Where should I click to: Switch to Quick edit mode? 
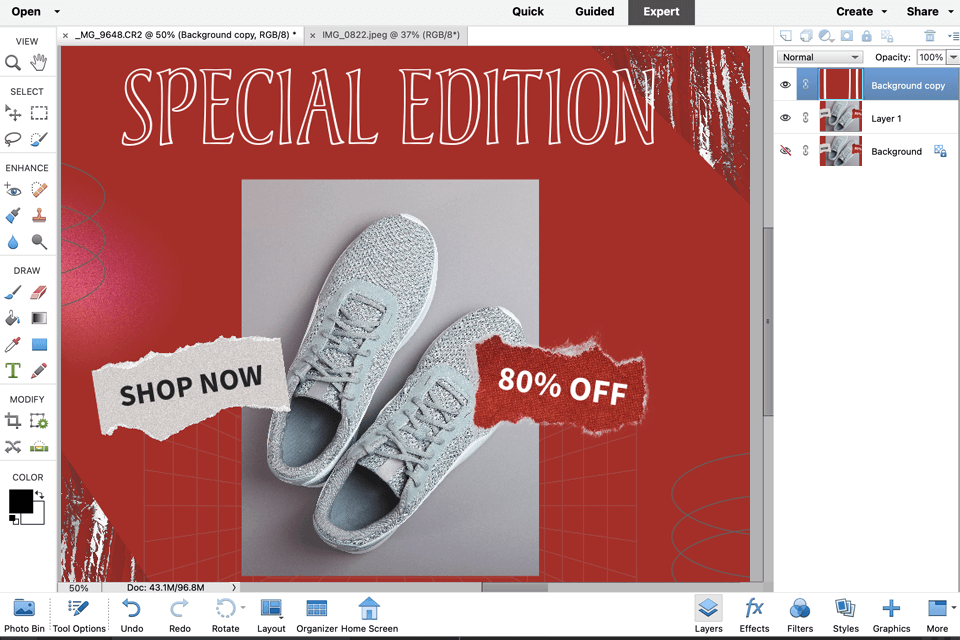pyautogui.click(x=528, y=12)
